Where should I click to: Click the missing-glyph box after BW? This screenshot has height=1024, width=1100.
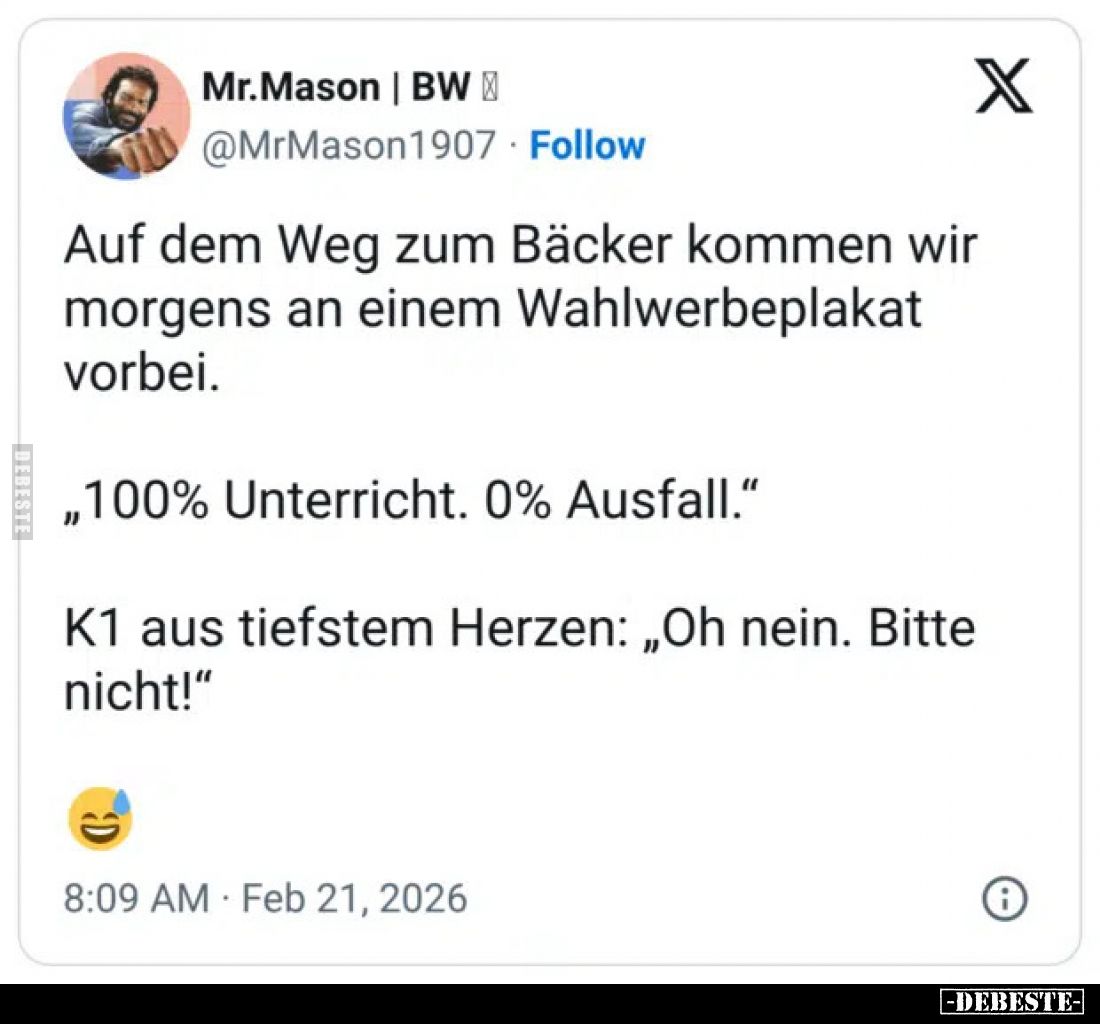490,88
